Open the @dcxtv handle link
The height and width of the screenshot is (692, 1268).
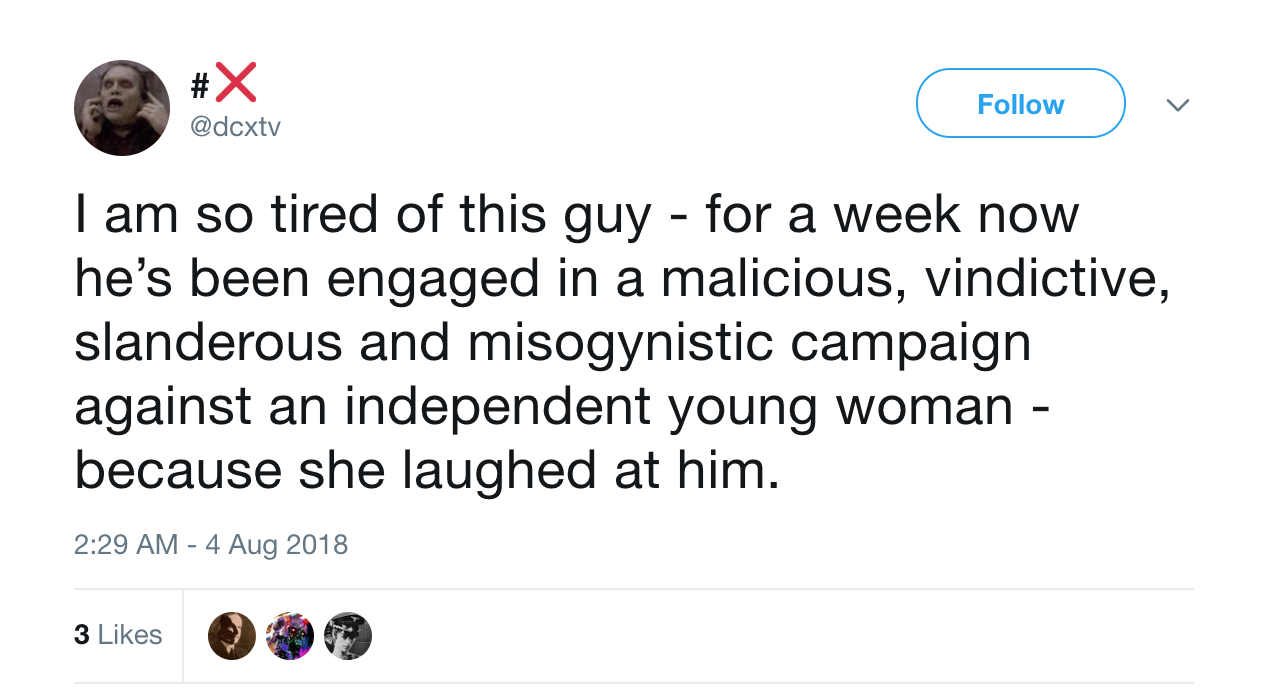[235, 128]
